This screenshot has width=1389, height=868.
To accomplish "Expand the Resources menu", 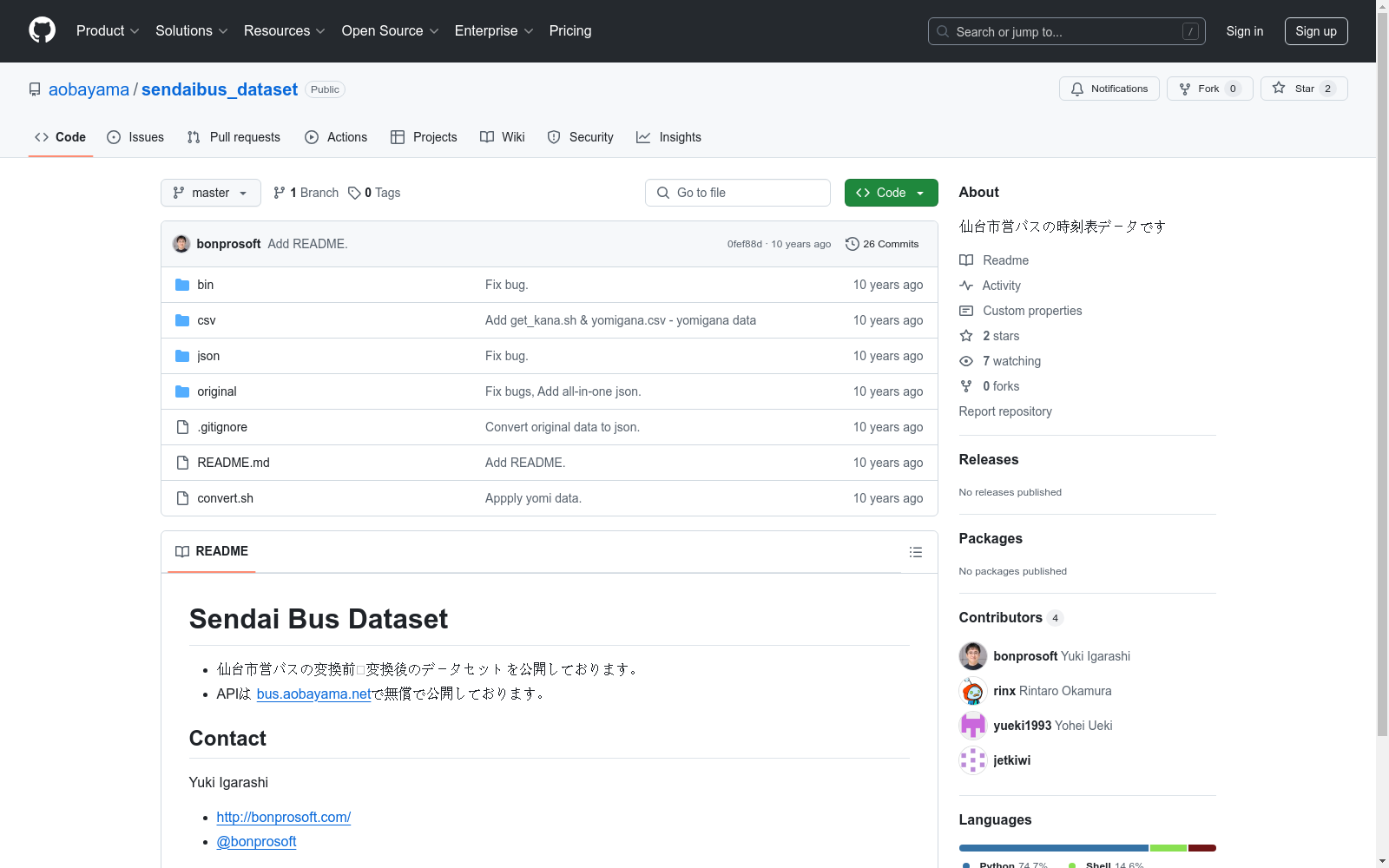I will 284,30.
